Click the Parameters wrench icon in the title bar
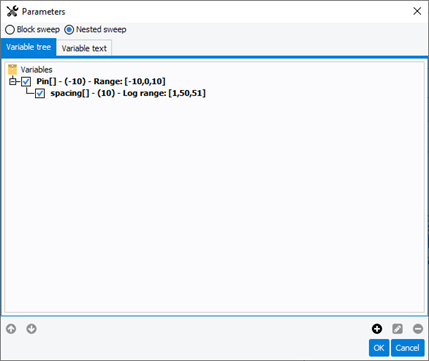The height and width of the screenshot is (361, 429). pyautogui.click(x=12, y=11)
